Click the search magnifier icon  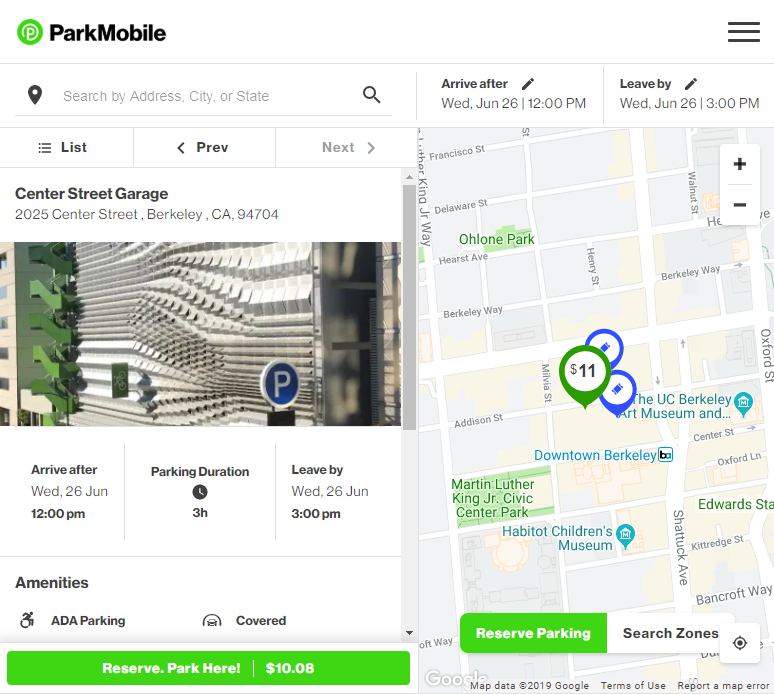click(371, 95)
